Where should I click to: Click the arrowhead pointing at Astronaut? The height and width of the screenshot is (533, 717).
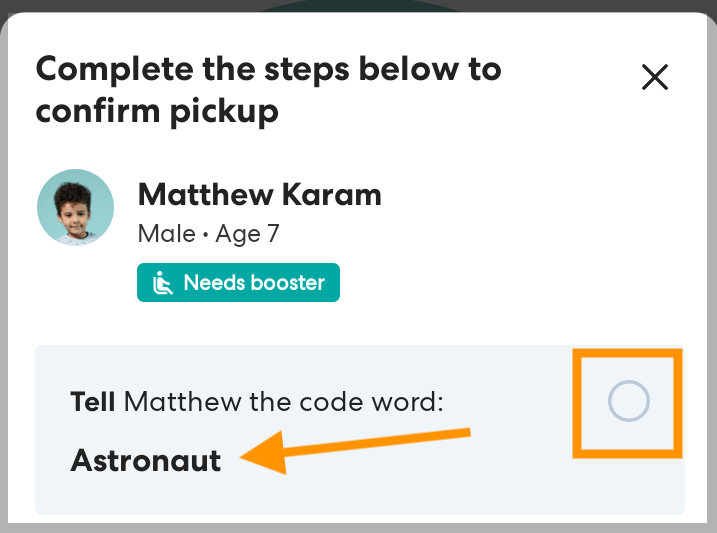click(262, 460)
